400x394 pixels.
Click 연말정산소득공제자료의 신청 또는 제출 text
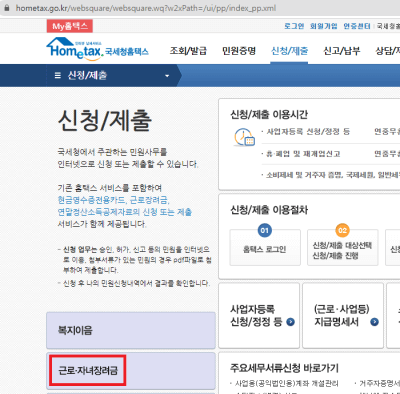point(125,212)
